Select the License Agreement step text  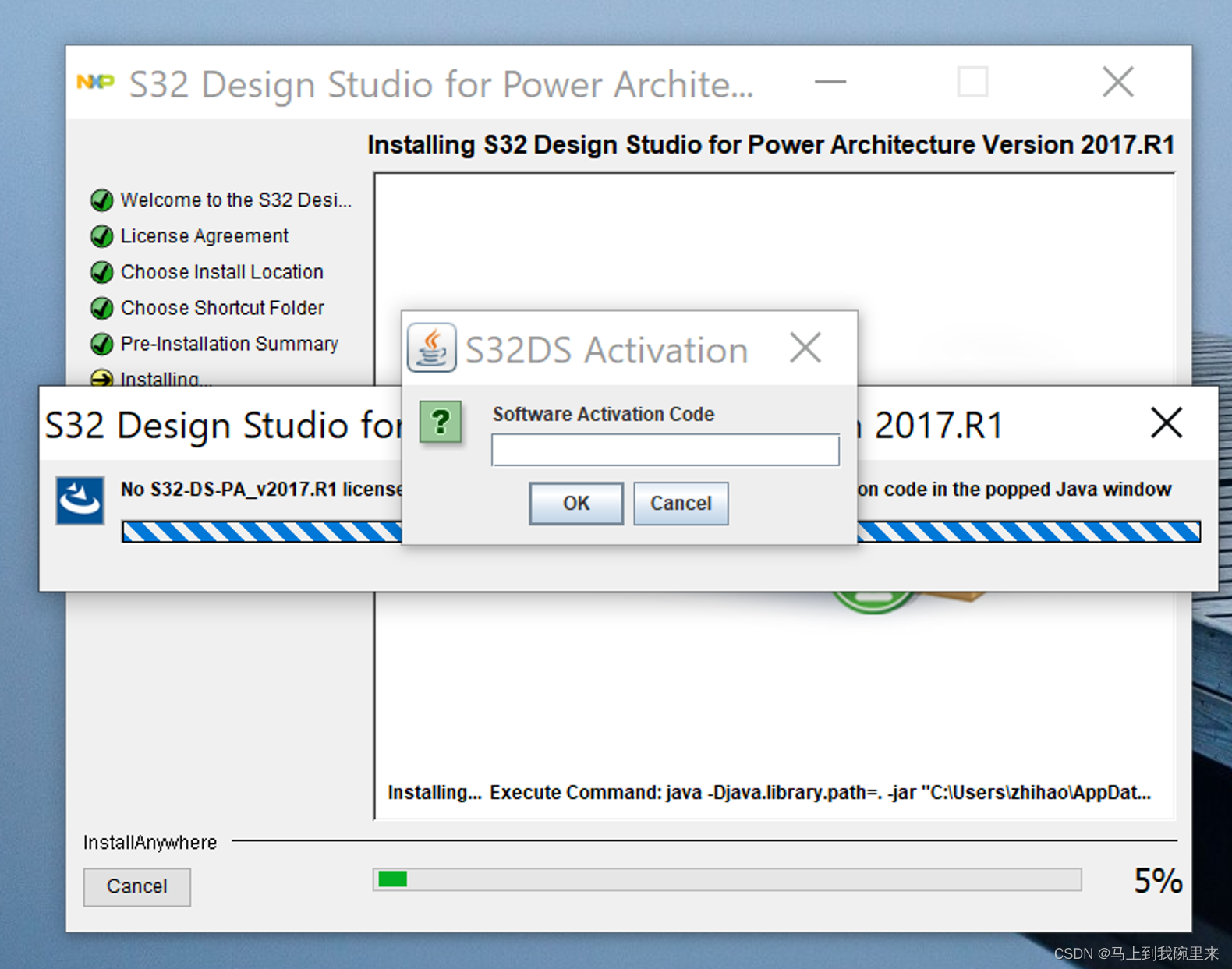tap(204, 236)
